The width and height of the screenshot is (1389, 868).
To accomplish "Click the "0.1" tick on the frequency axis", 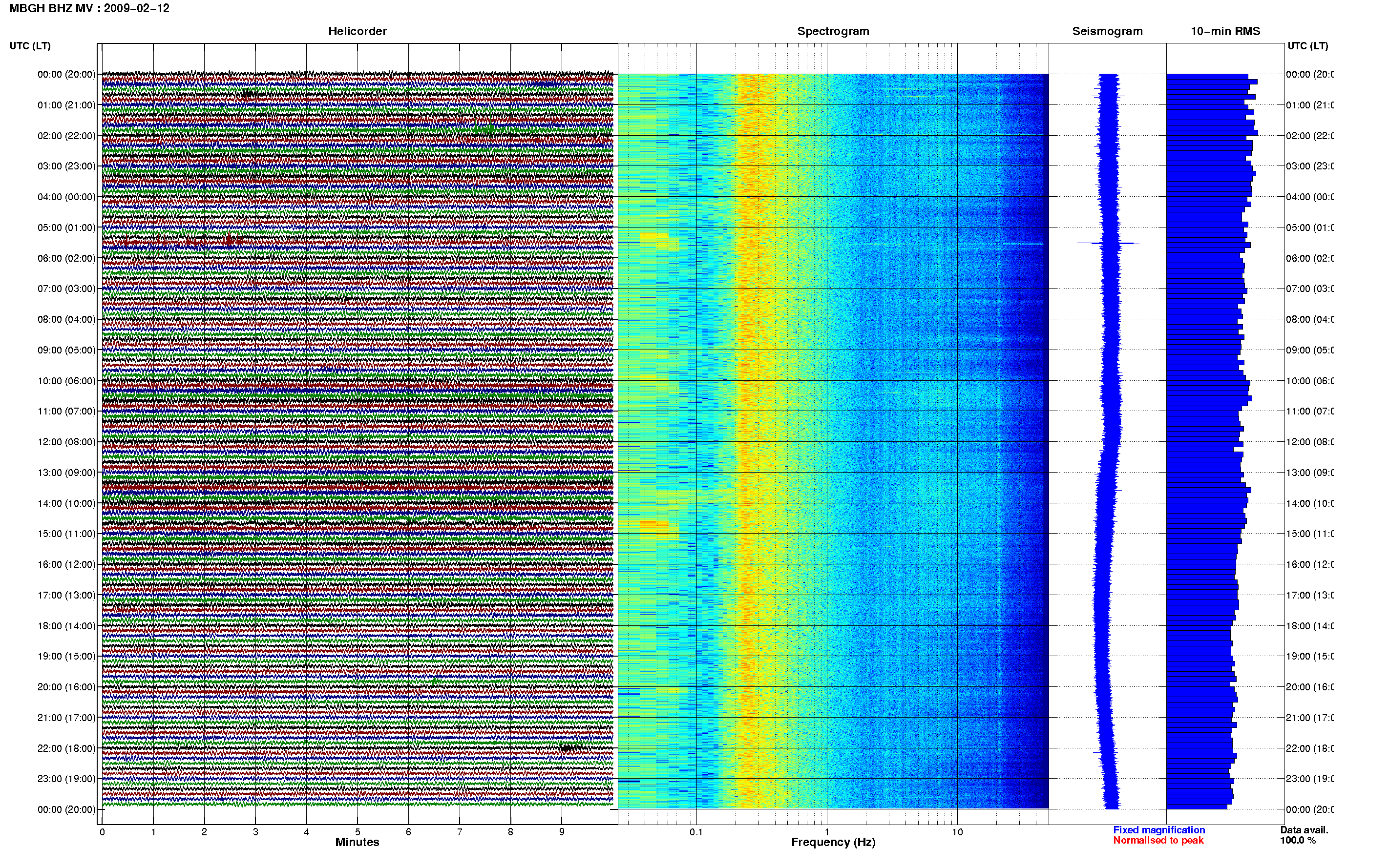I will point(696,832).
